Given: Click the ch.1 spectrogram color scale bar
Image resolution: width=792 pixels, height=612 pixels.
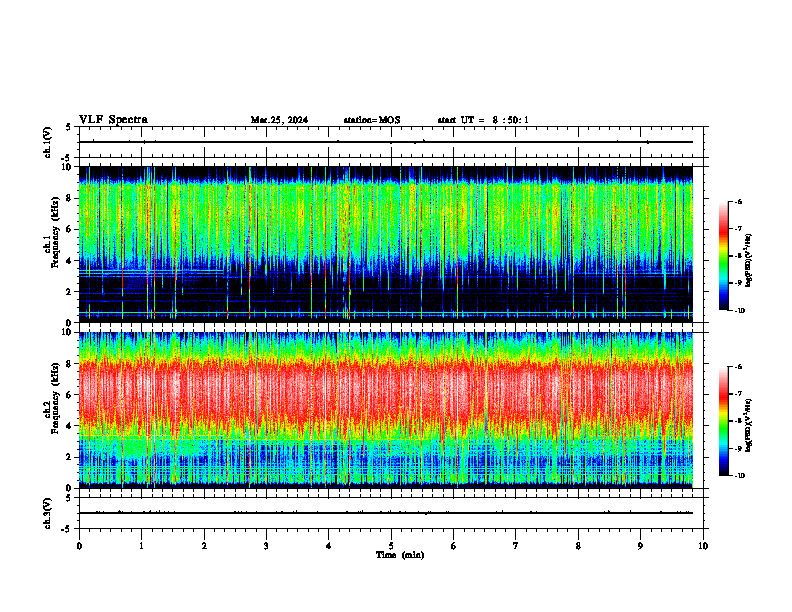Looking at the screenshot, I should coord(723,256).
